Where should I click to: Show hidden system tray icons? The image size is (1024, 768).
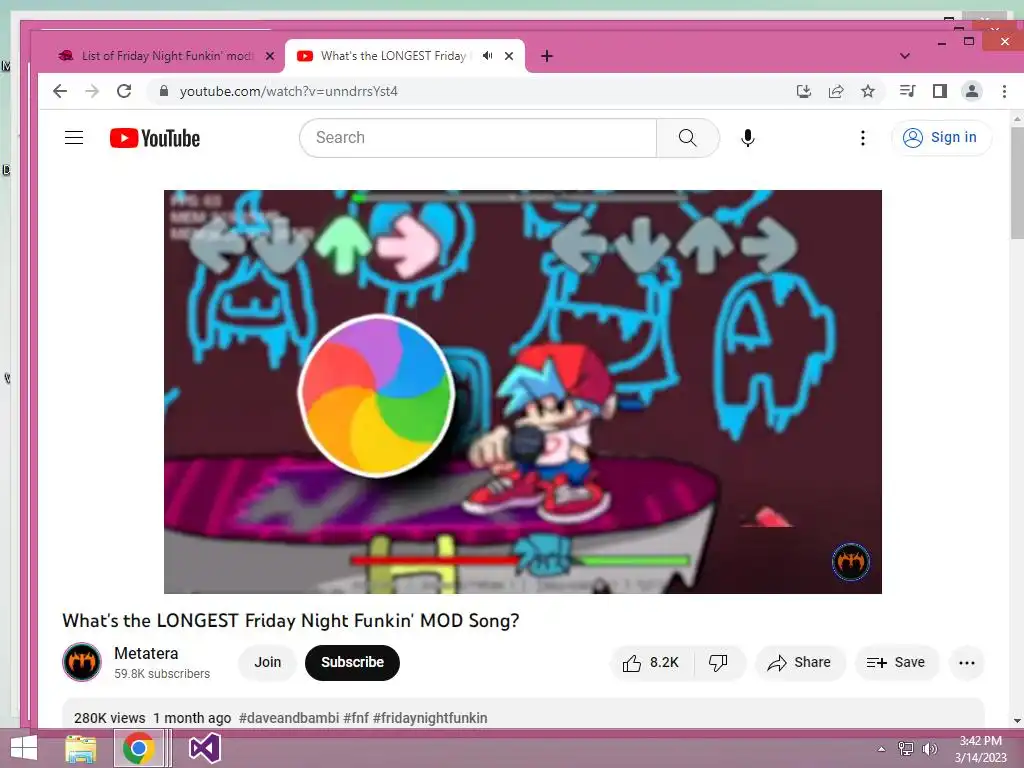pyautogui.click(x=881, y=749)
